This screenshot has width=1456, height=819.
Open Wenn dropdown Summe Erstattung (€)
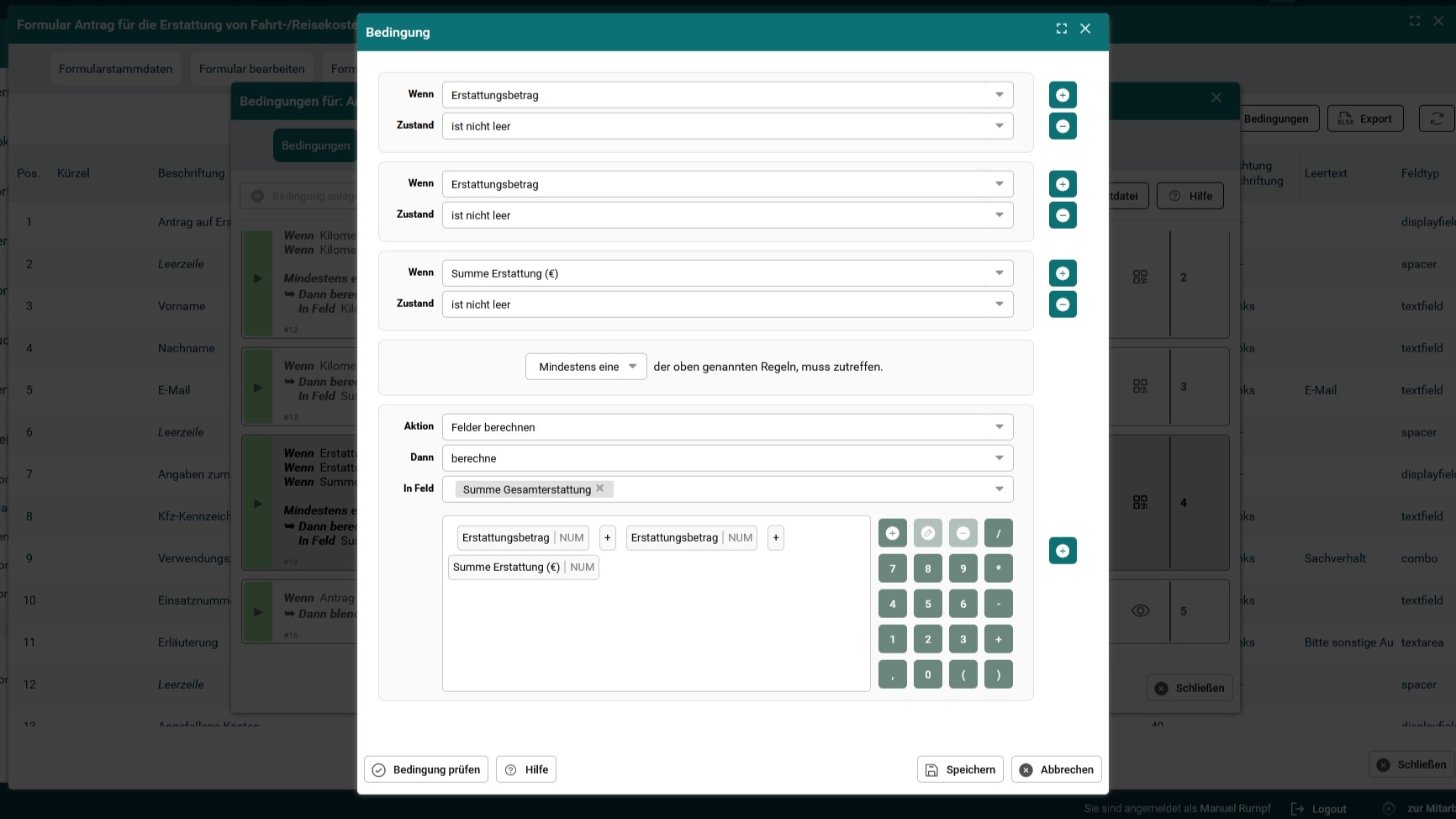click(x=728, y=273)
